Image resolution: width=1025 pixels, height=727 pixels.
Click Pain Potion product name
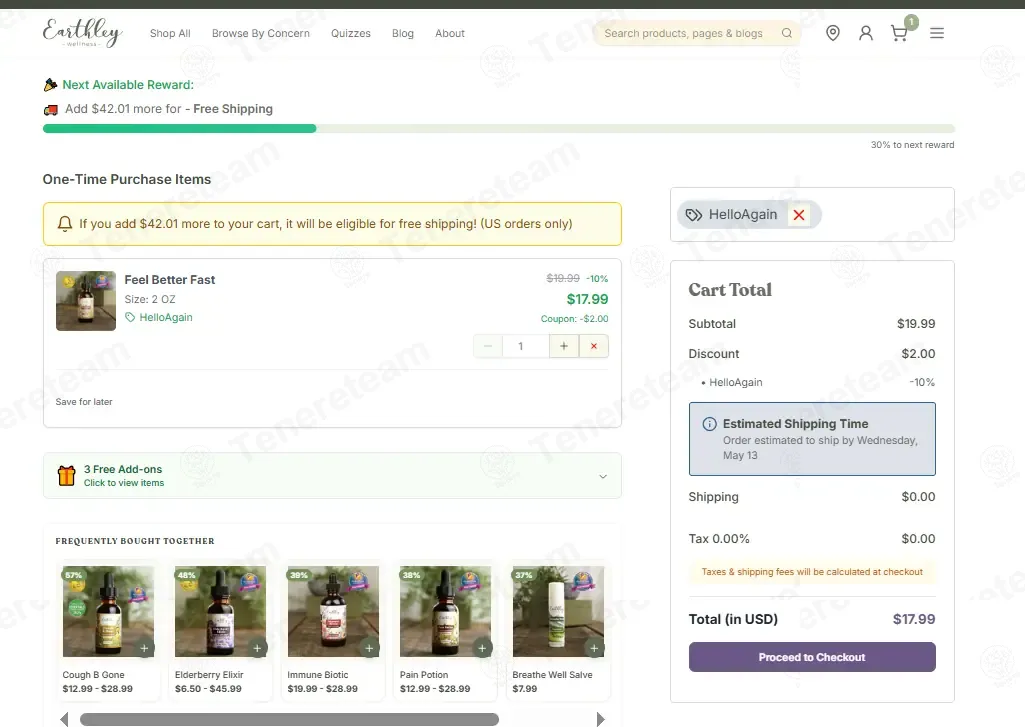[x=424, y=675]
